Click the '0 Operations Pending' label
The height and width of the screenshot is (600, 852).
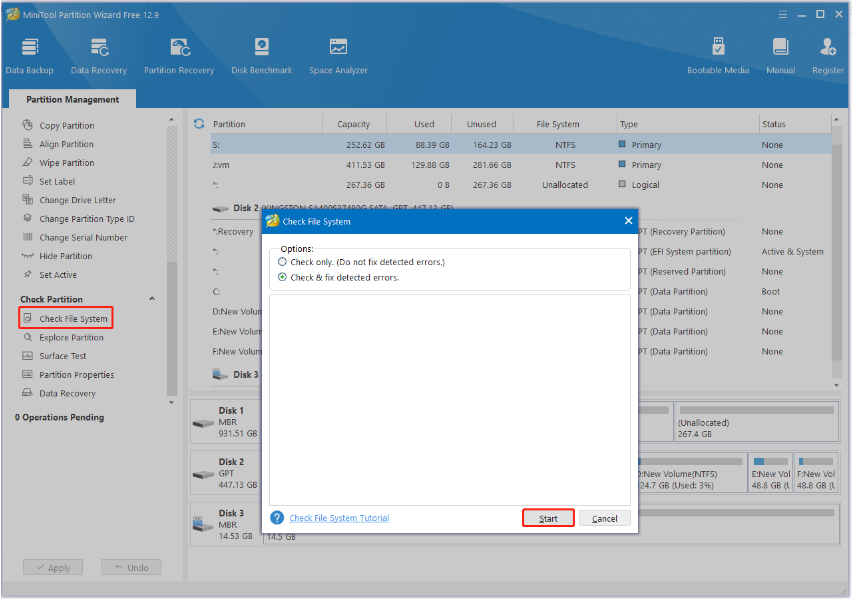tap(59, 417)
